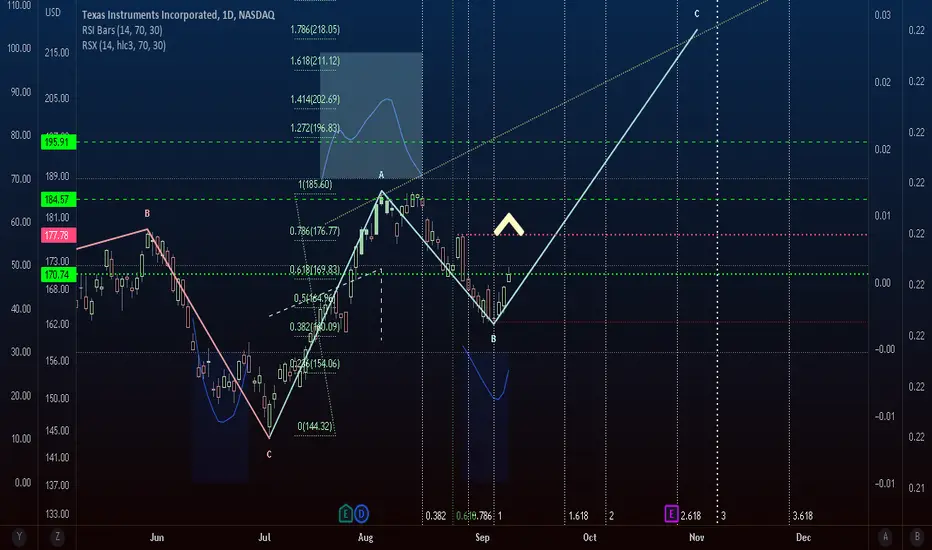Select the 1.786(218.05) Fibonacci level label
Viewport: 932px width, 550px height.
[x=315, y=30]
